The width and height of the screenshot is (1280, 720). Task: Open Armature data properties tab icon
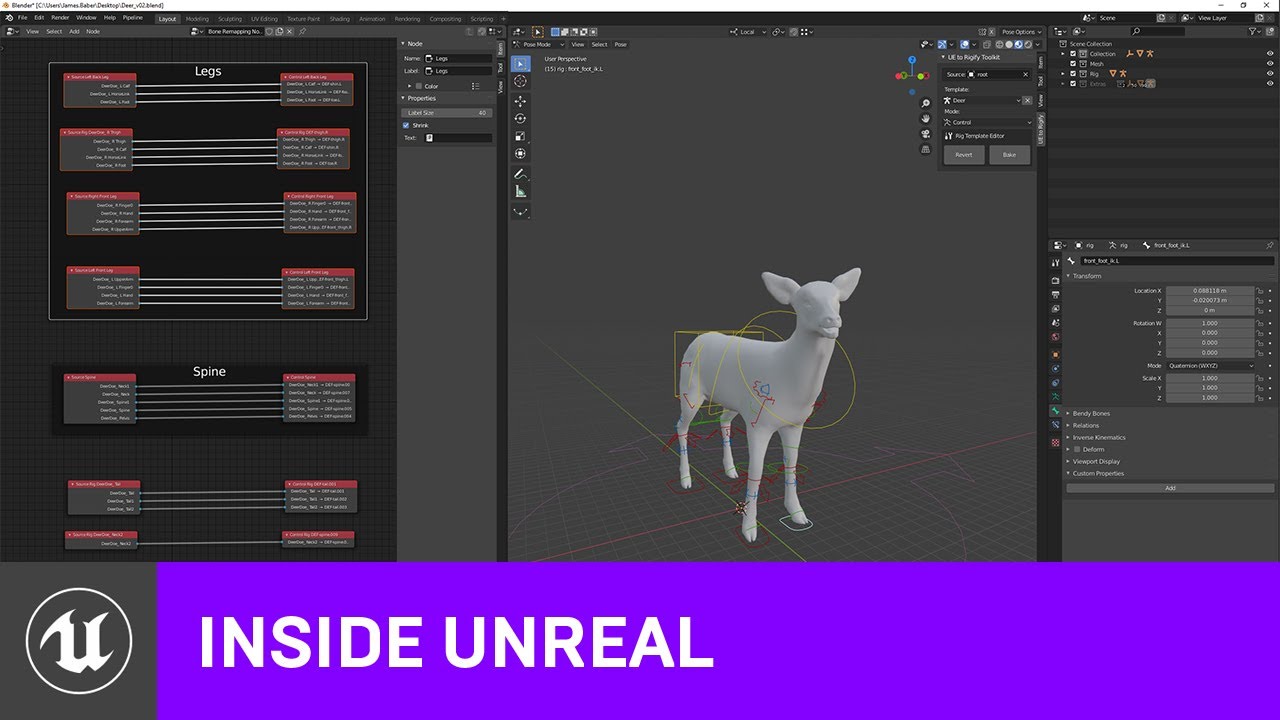[x=1055, y=397]
